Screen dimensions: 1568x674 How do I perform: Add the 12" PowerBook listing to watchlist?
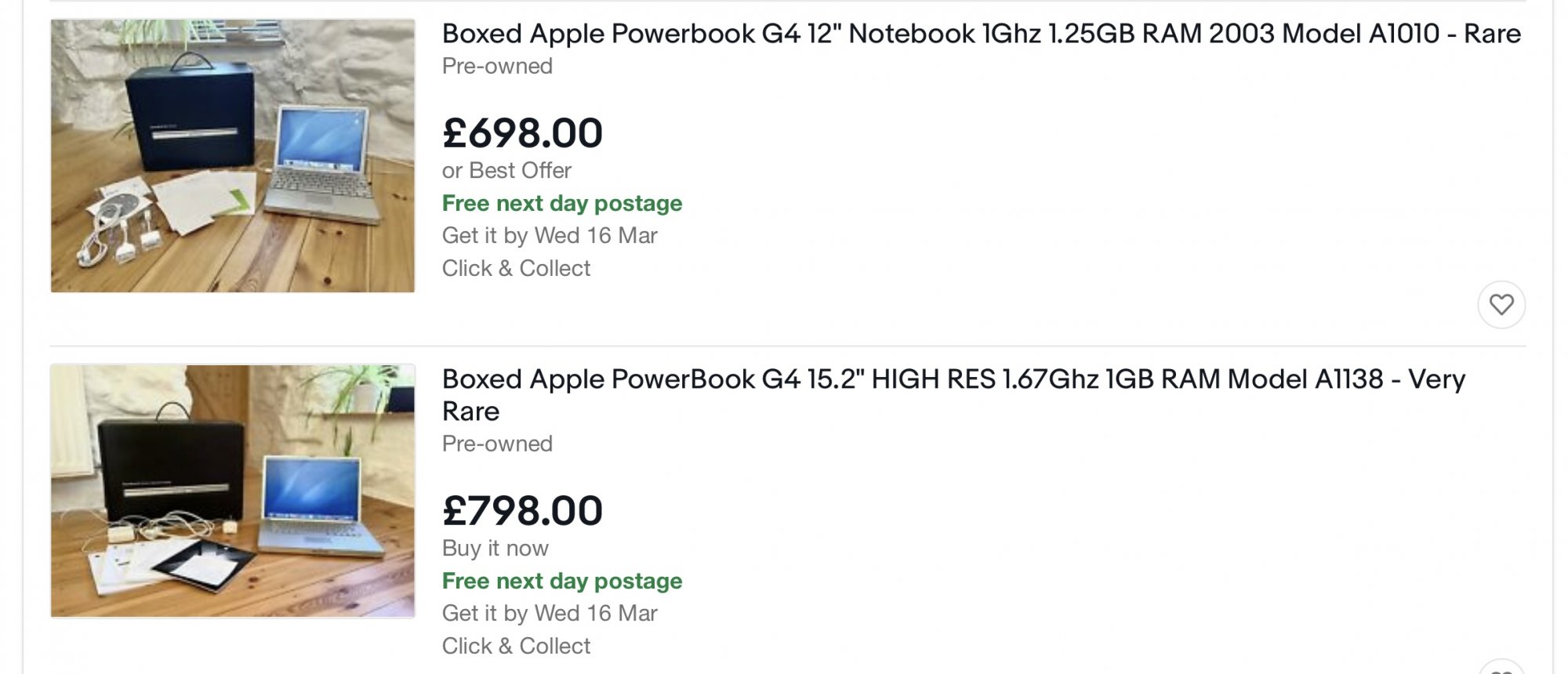point(1501,304)
